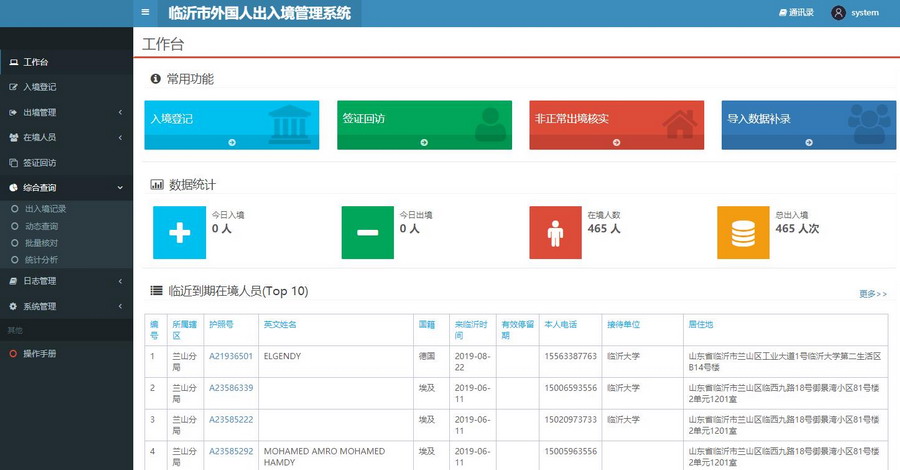Click the circle icon beside 统计分析
This screenshot has height=470, width=900.
point(15,260)
